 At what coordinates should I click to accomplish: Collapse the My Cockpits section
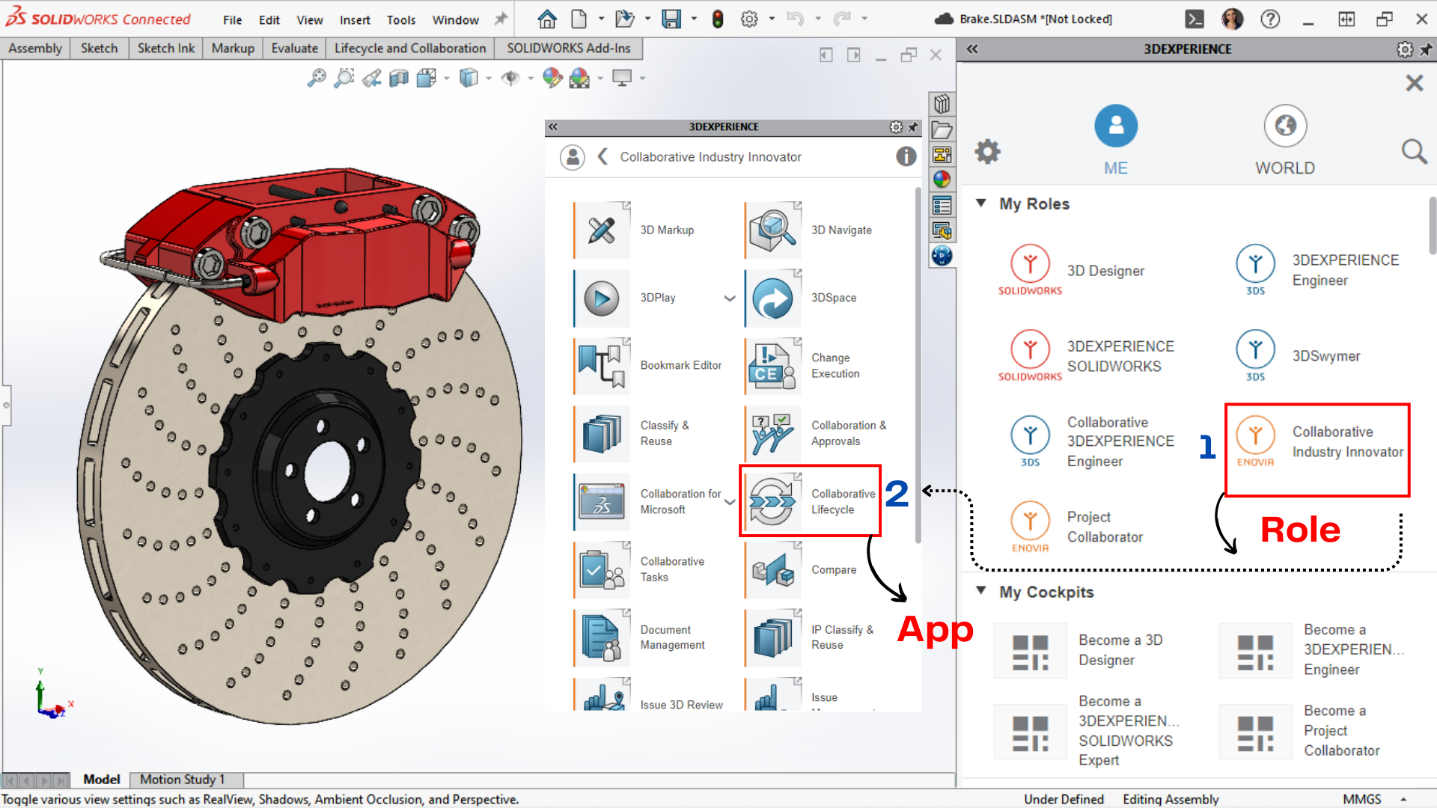981,591
